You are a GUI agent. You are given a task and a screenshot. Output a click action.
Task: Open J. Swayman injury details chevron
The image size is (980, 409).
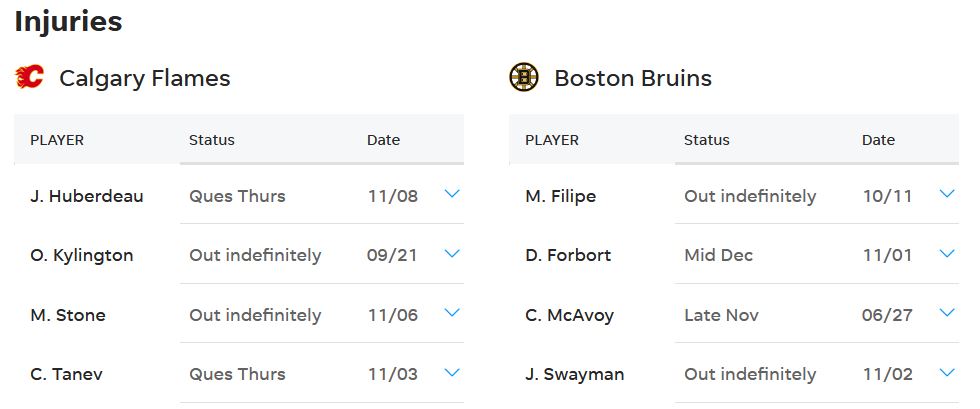coord(947,373)
